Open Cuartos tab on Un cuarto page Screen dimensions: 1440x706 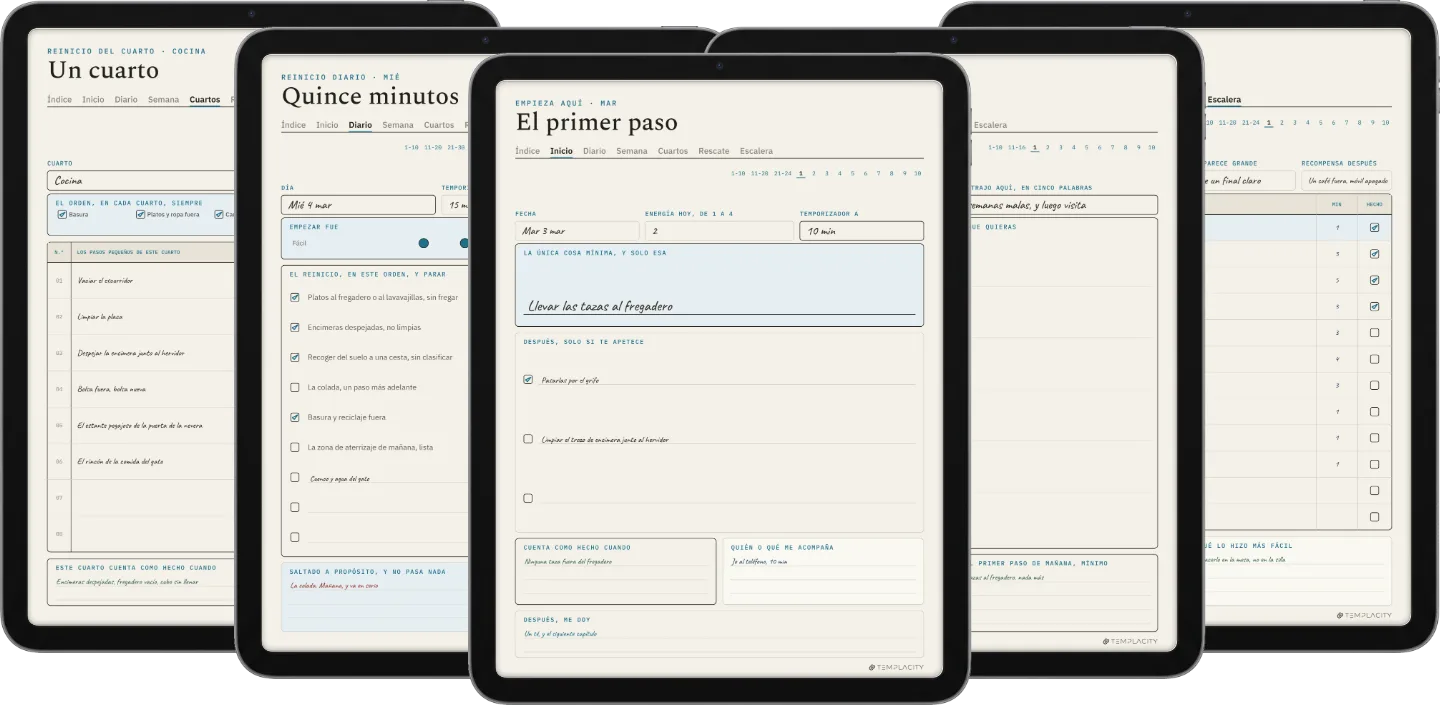point(204,99)
